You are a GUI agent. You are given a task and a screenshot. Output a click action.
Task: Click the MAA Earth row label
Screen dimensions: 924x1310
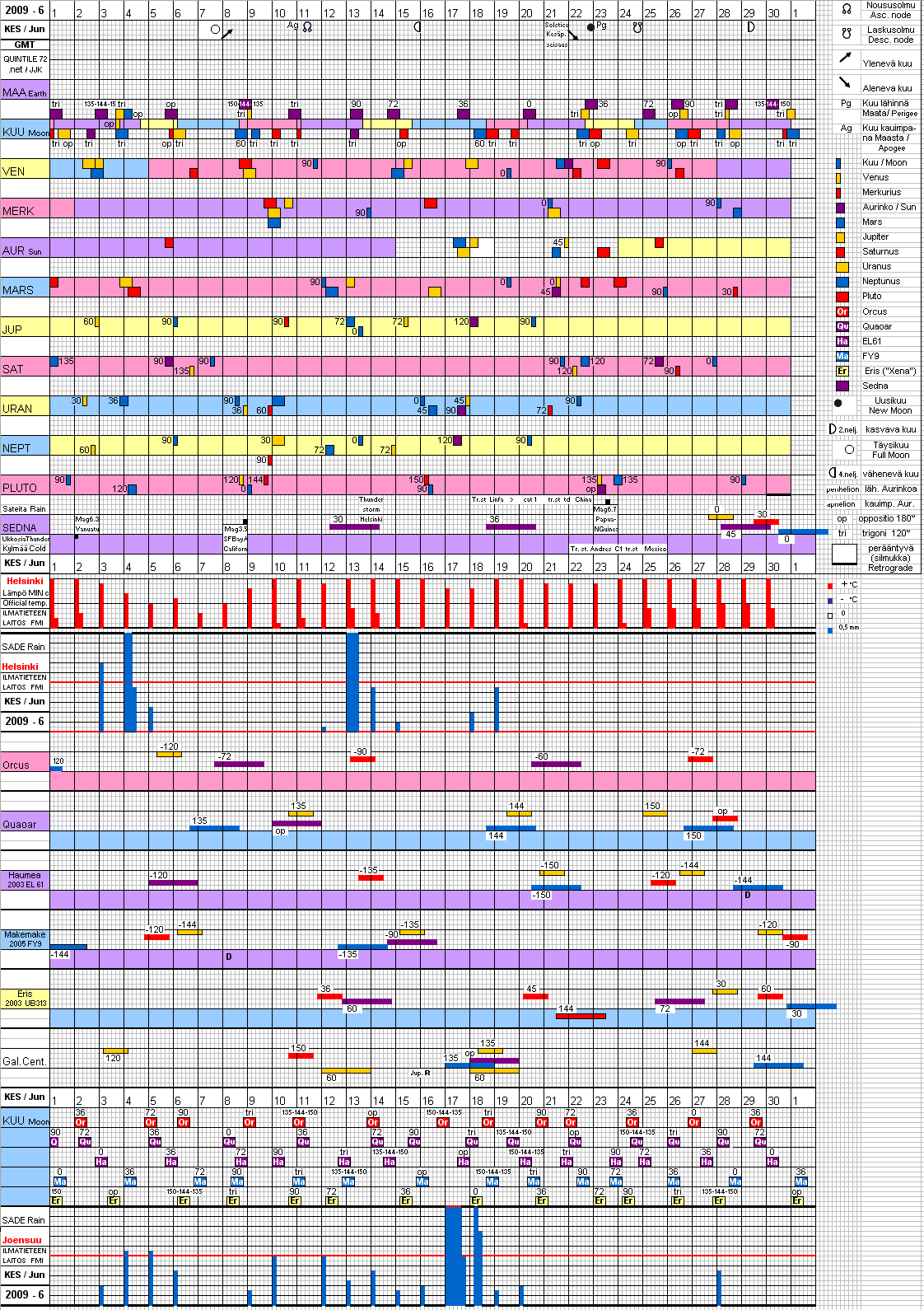25,92
